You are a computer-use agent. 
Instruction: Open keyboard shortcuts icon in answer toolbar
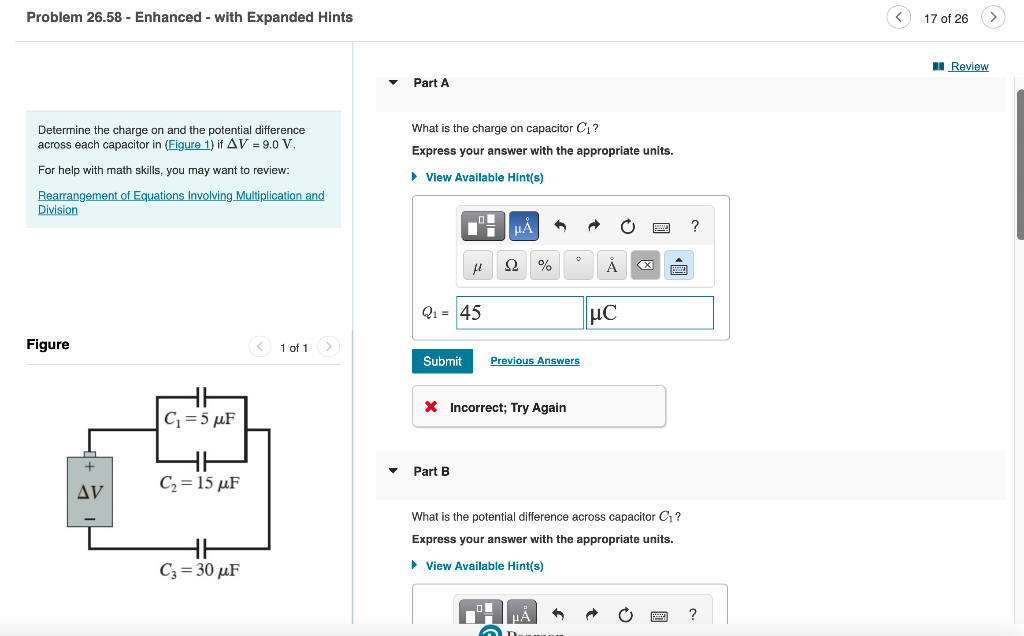(x=660, y=226)
